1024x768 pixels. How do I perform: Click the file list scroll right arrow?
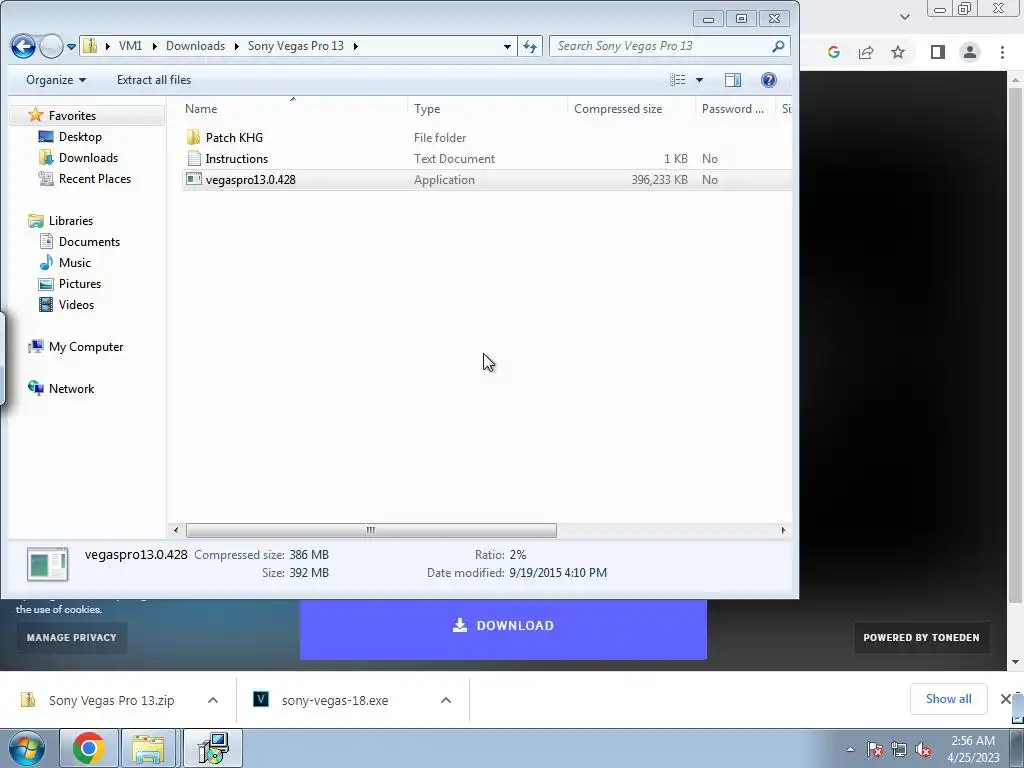pos(783,530)
